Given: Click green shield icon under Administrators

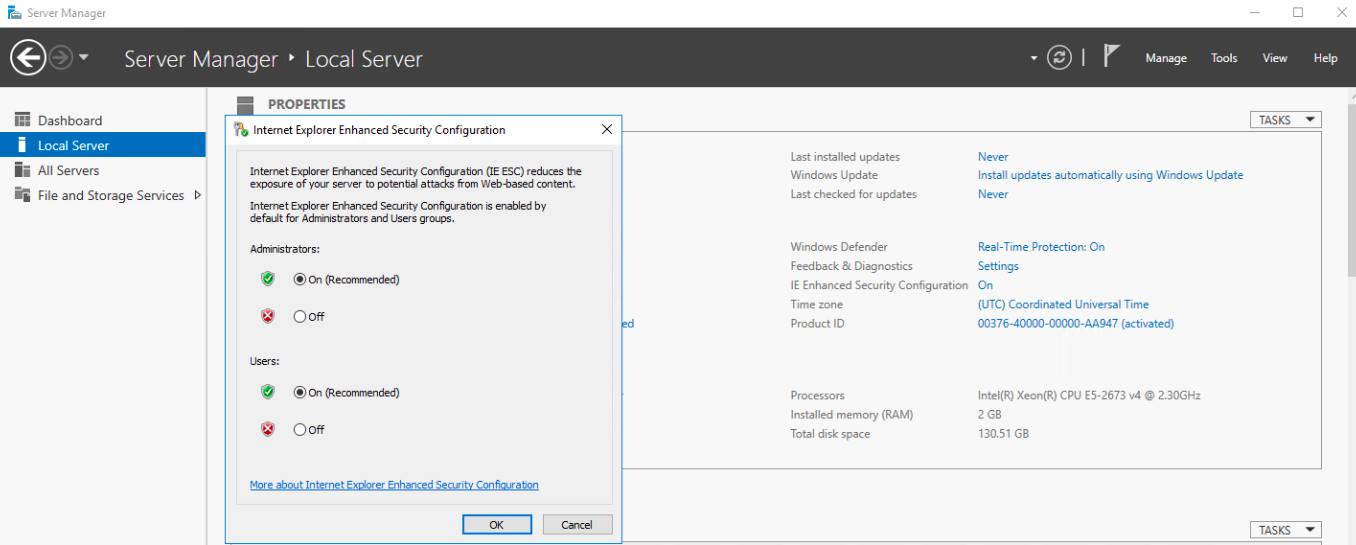Looking at the screenshot, I should coord(267,279).
